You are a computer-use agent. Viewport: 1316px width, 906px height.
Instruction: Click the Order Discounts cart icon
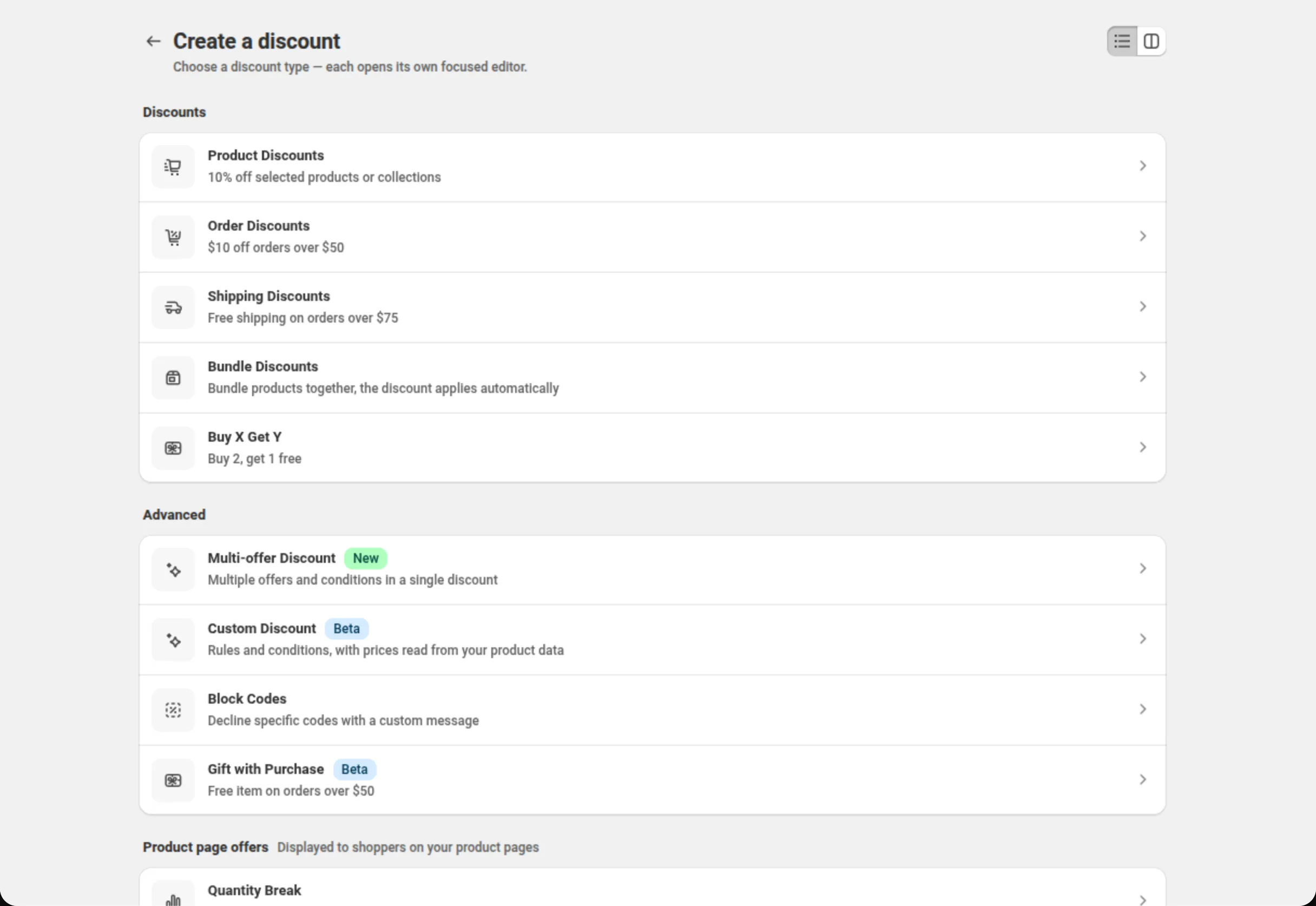pyautogui.click(x=173, y=237)
